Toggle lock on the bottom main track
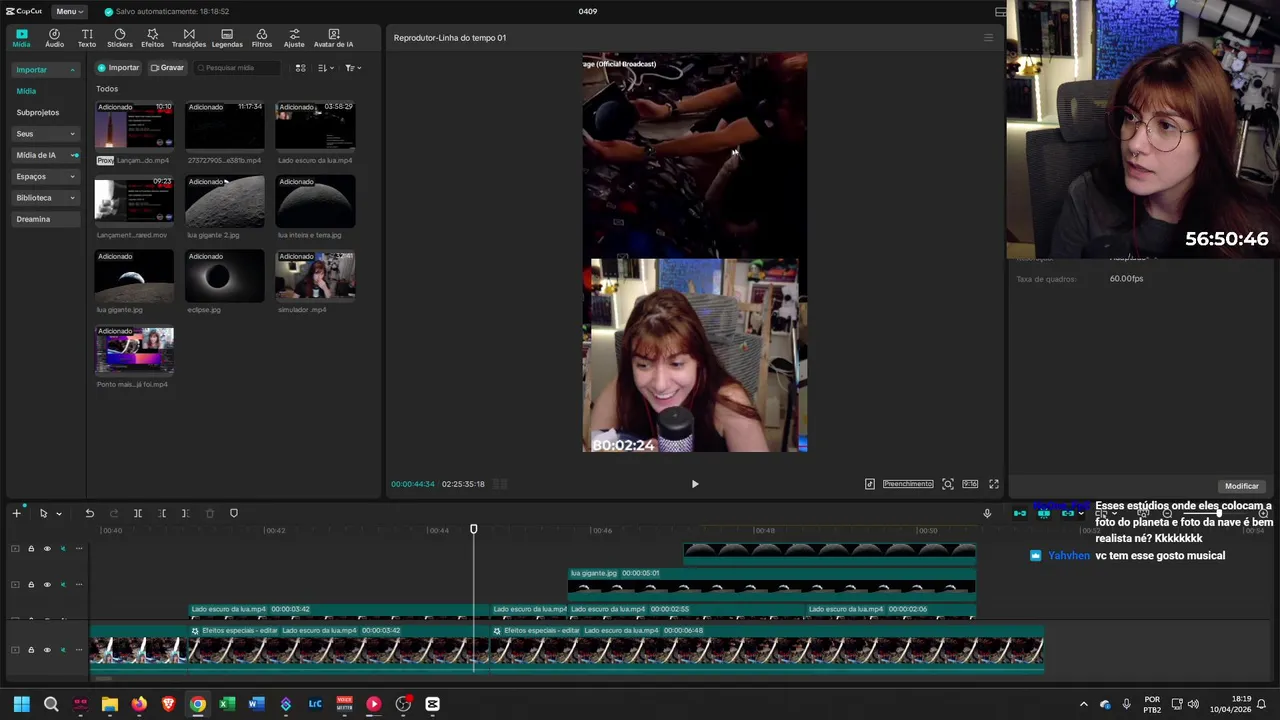The width and height of the screenshot is (1280, 720). [31, 650]
